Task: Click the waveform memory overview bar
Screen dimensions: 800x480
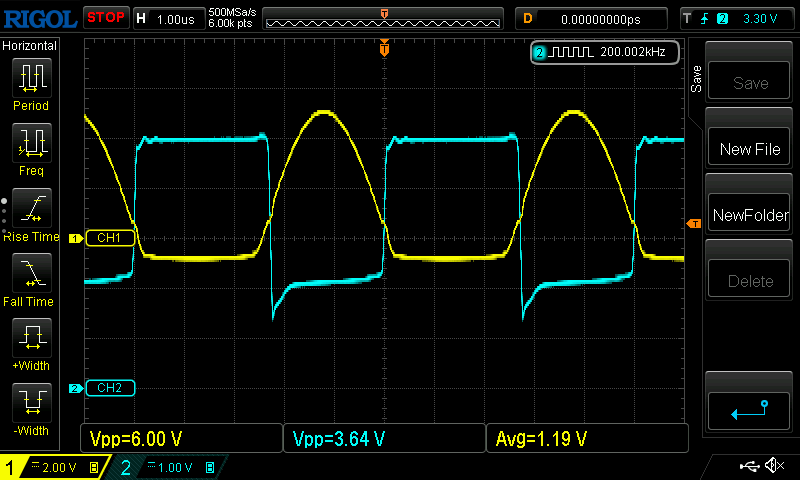Action: pos(383,19)
